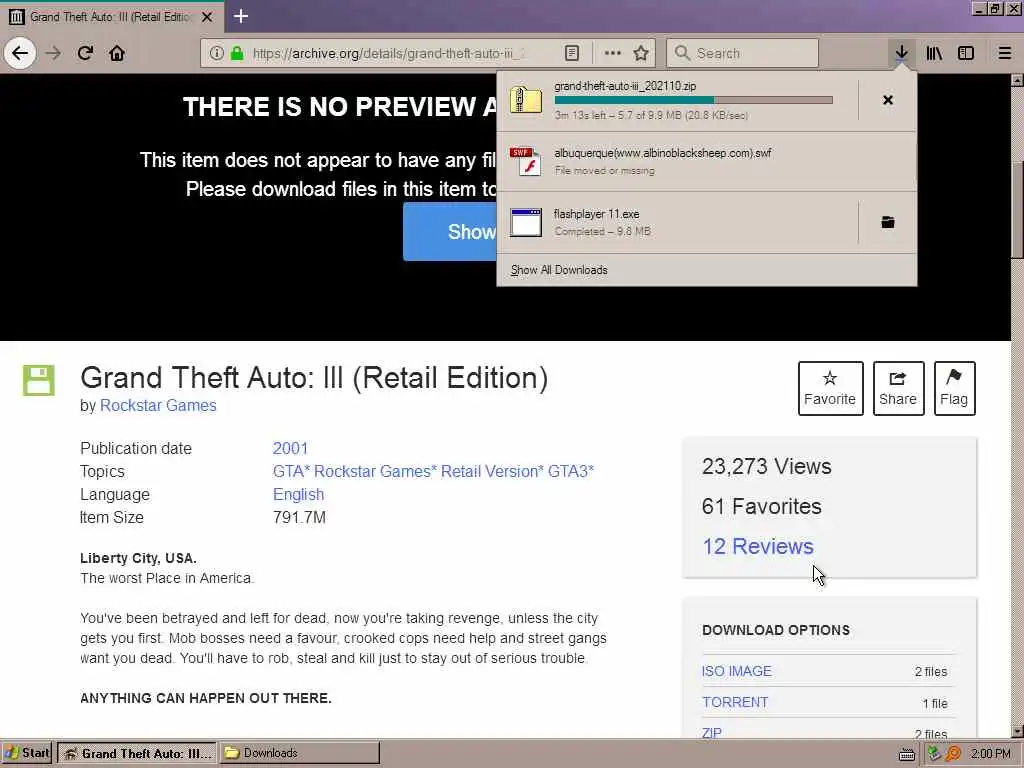
Task: Toggle the downloads arrow toolbar button
Action: pyautogui.click(x=901, y=53)
